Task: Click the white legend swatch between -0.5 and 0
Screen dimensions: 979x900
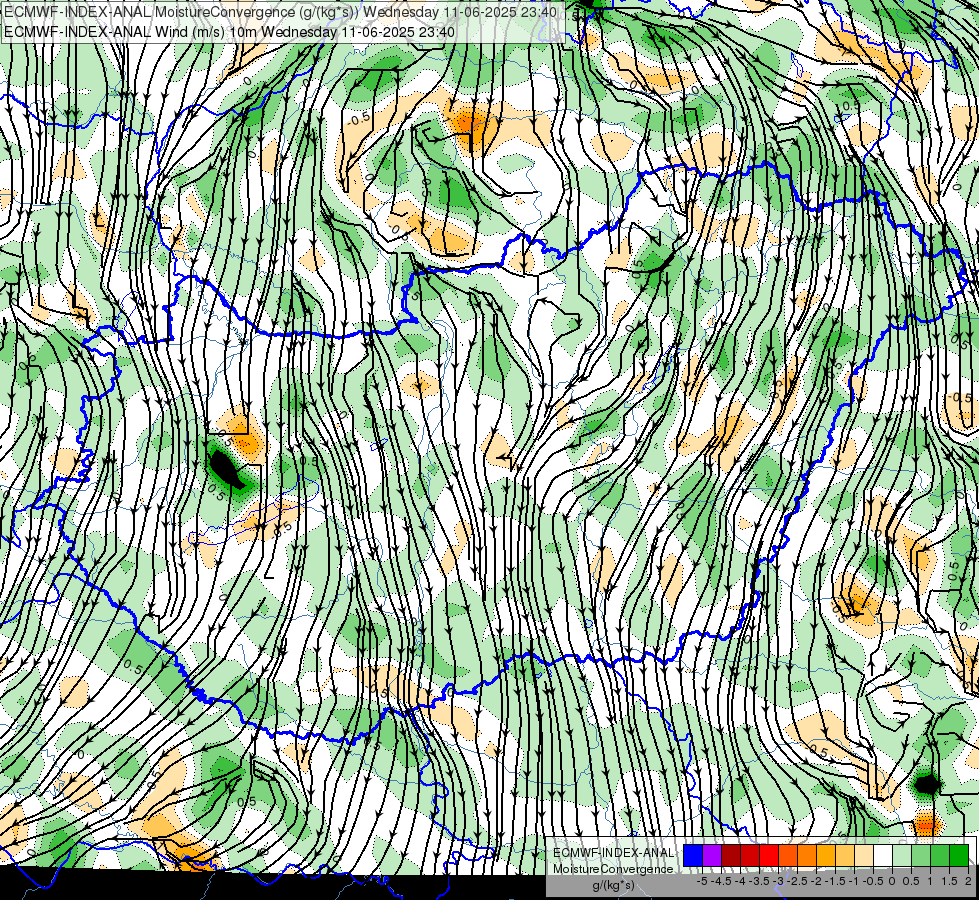Action: (883, 856)
